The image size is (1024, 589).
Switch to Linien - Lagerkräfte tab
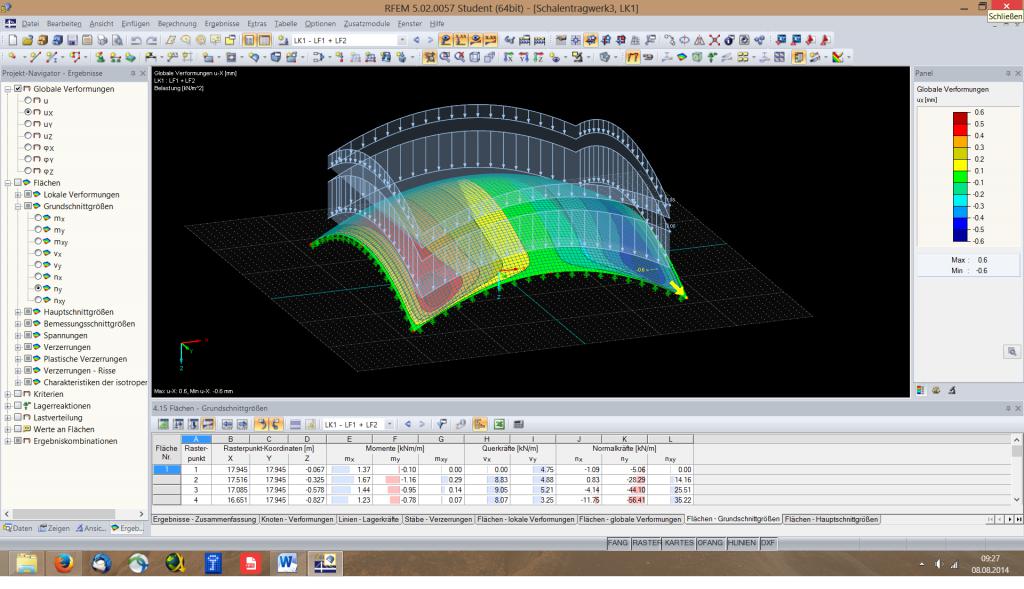point(368,520)
